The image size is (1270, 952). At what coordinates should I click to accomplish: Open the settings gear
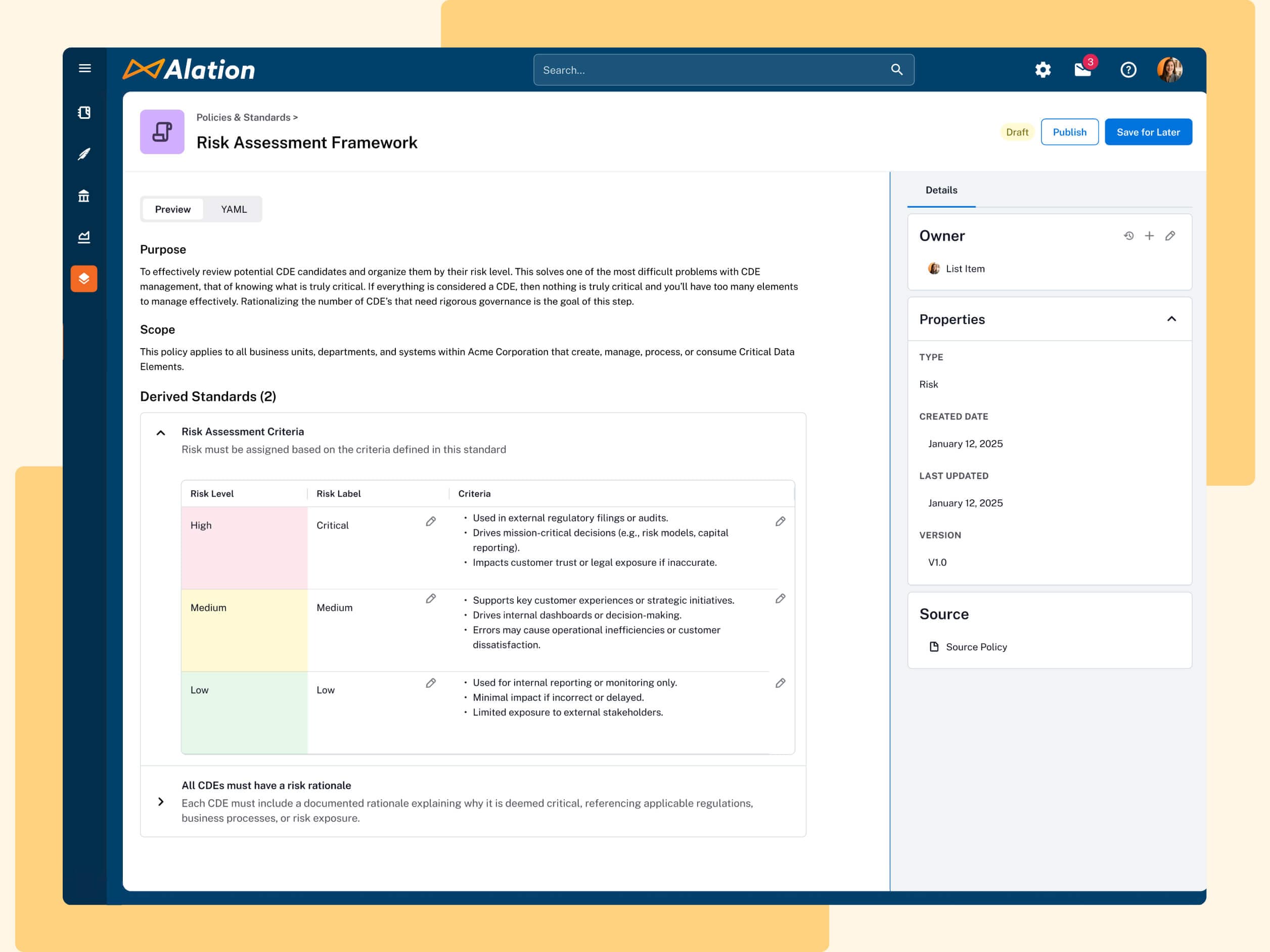pyautogui.click(x=1043, y=69)
